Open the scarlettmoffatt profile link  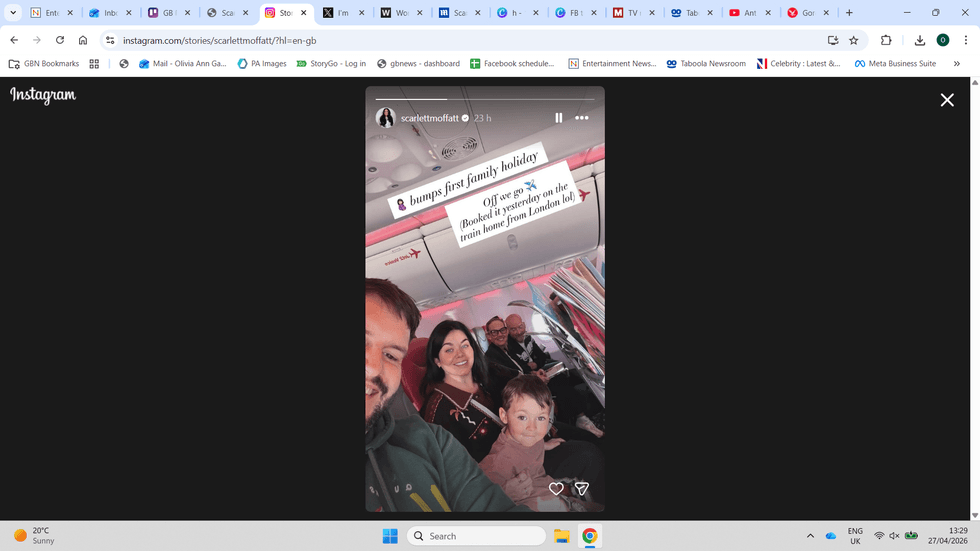429,118
